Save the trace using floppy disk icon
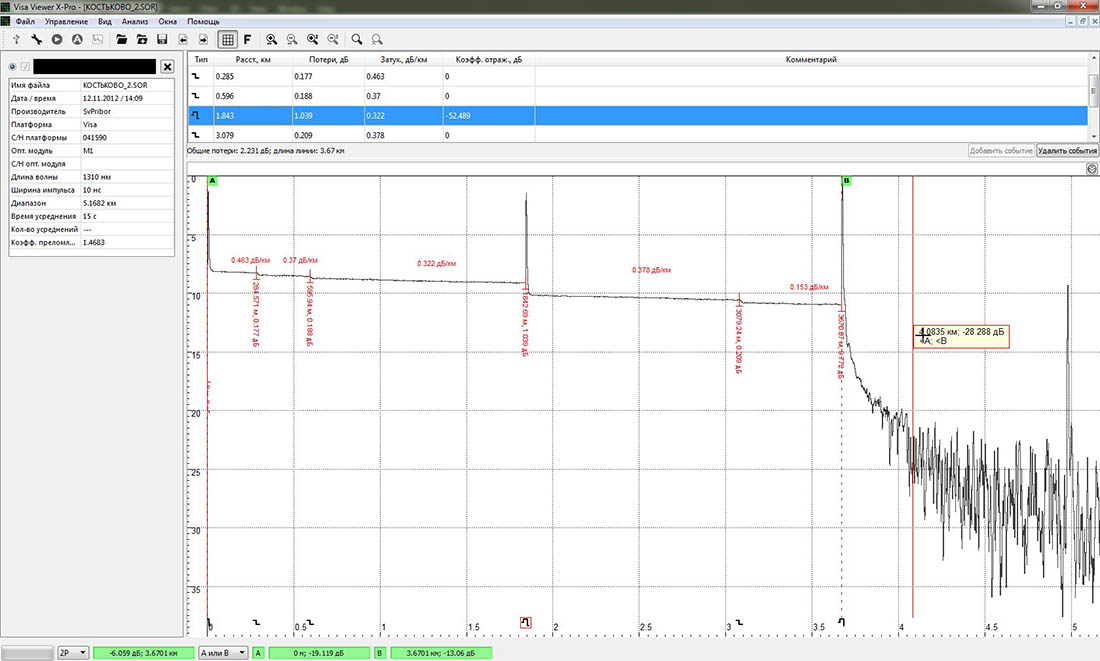Viewport: 1100px width, 661px height. click(x=162, y=39)
